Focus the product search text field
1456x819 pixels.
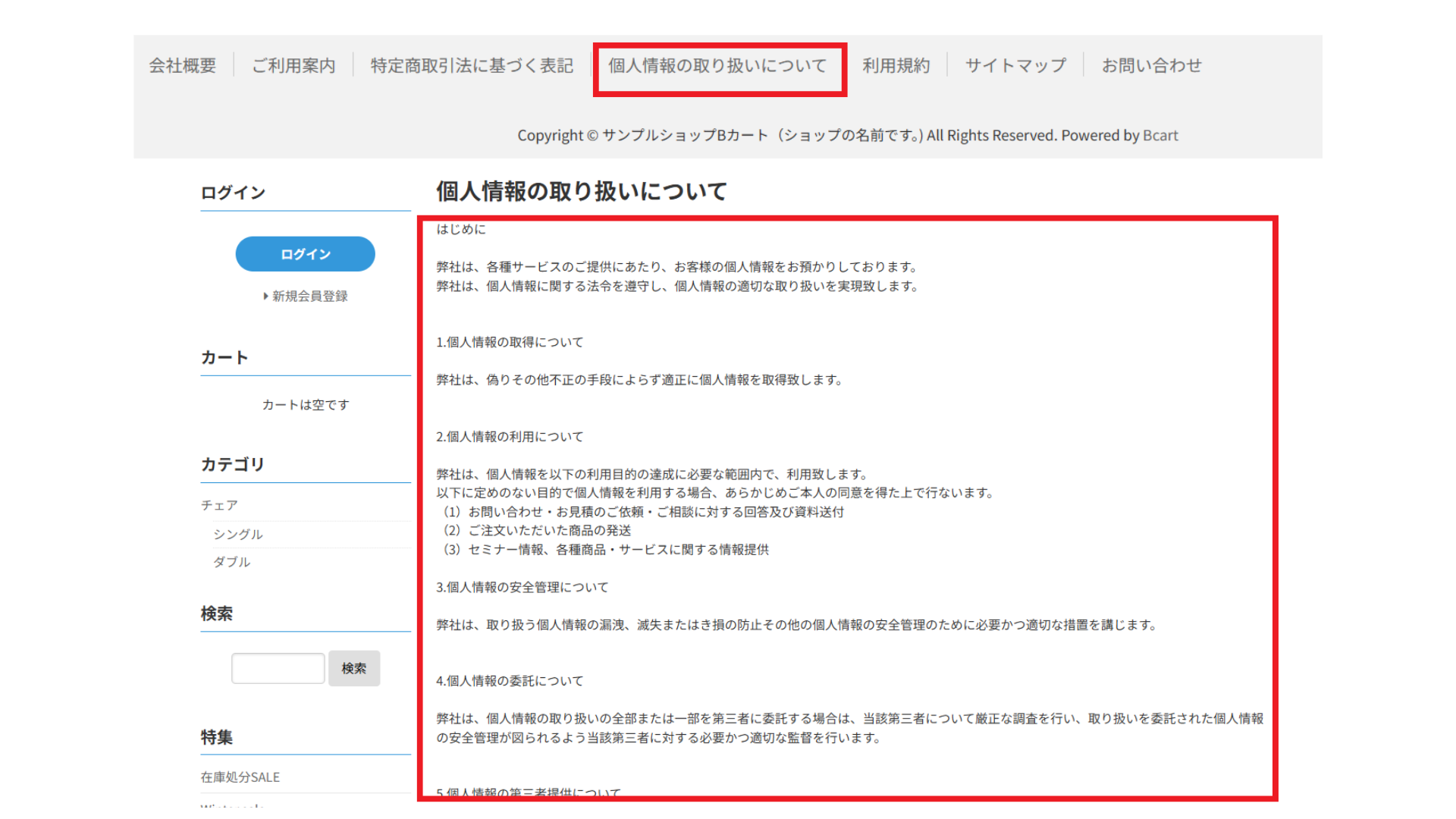(278, 668)
